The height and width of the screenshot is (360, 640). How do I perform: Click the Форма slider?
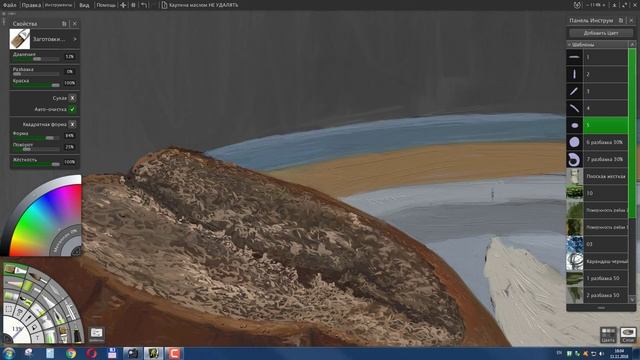tap(36, 138)
